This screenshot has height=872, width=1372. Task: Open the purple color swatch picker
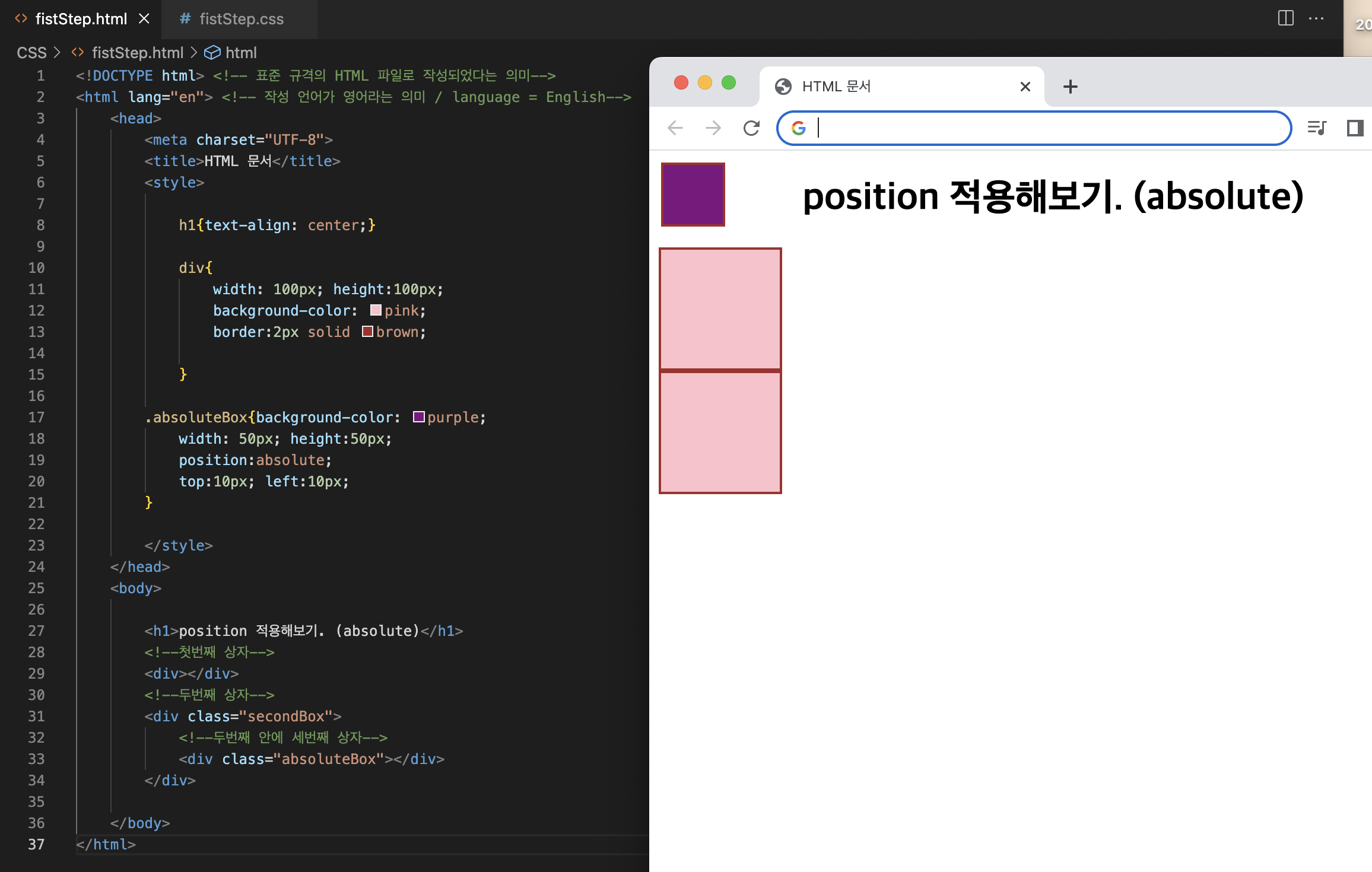[419, 417]
